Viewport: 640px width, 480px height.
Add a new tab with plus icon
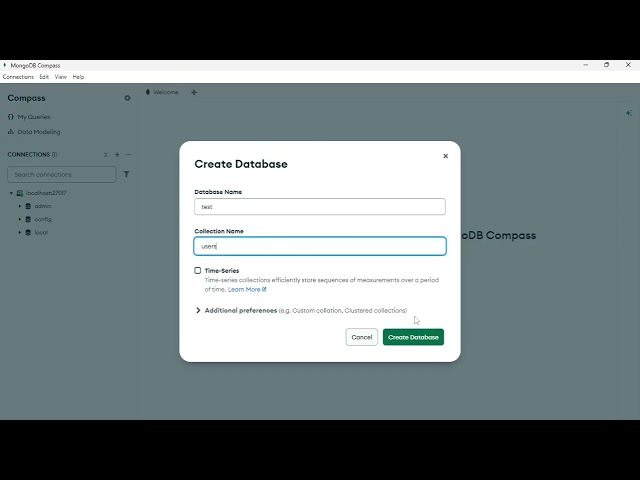click(x=194, y=92)
